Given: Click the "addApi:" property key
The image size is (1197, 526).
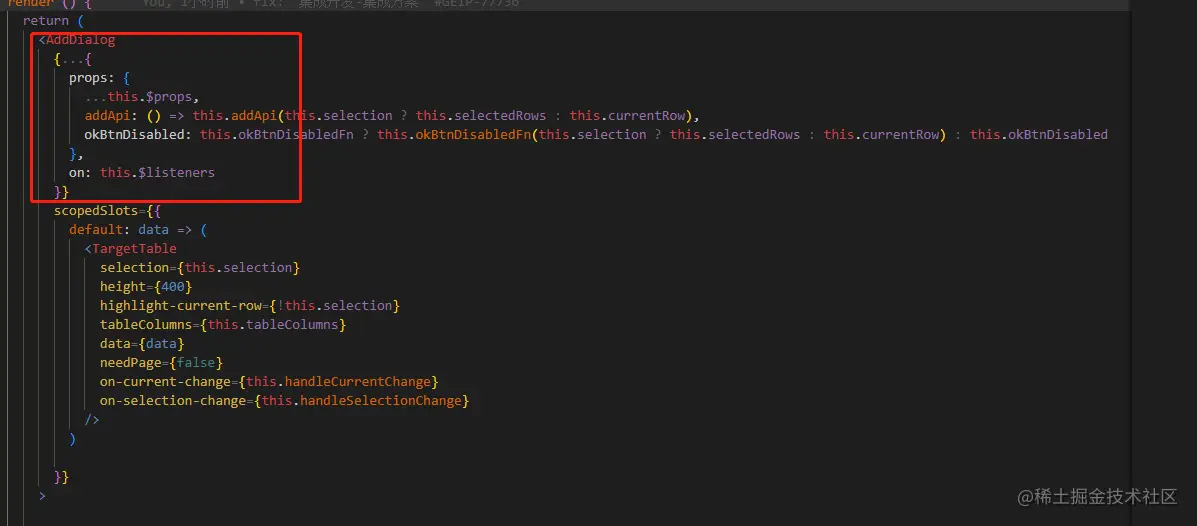Looking at the screenshot, I should pos(111,116).
